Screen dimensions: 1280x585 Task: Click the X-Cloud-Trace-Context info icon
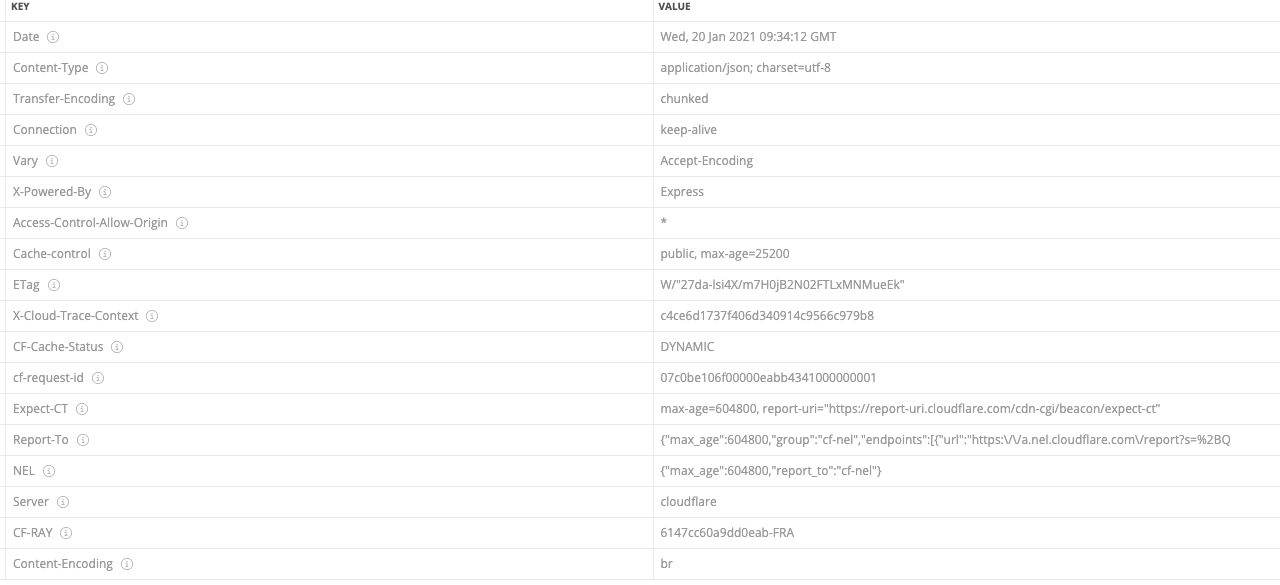pos(152,316)
